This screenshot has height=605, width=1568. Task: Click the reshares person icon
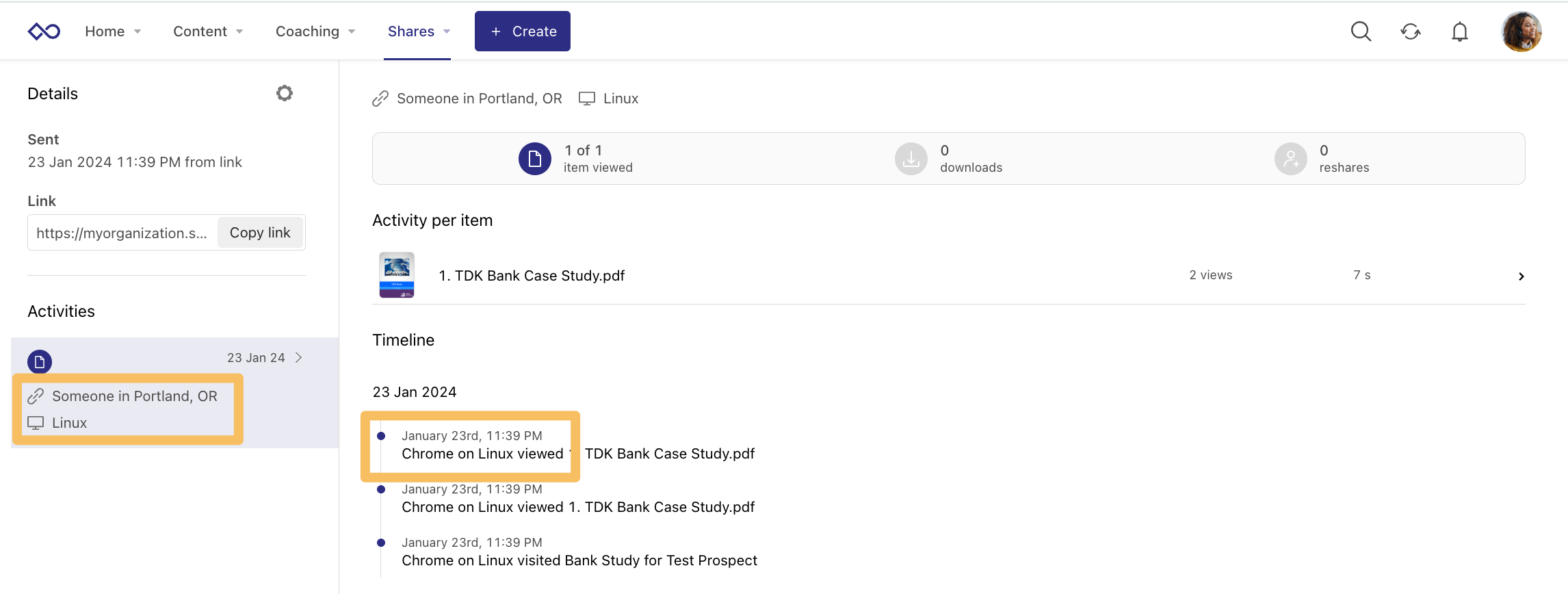click(x=1291, y=159)
